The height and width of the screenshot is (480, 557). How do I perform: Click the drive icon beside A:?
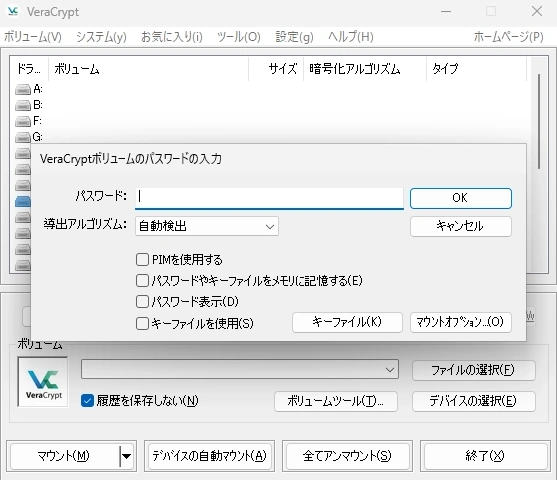tap(23, 89)
